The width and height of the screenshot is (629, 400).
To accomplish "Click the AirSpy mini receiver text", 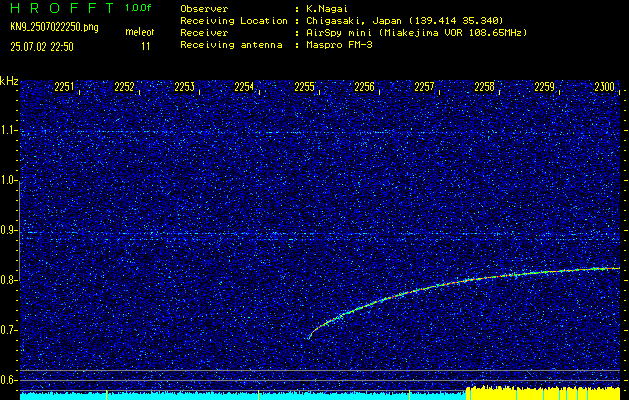I will coord(416,33).
